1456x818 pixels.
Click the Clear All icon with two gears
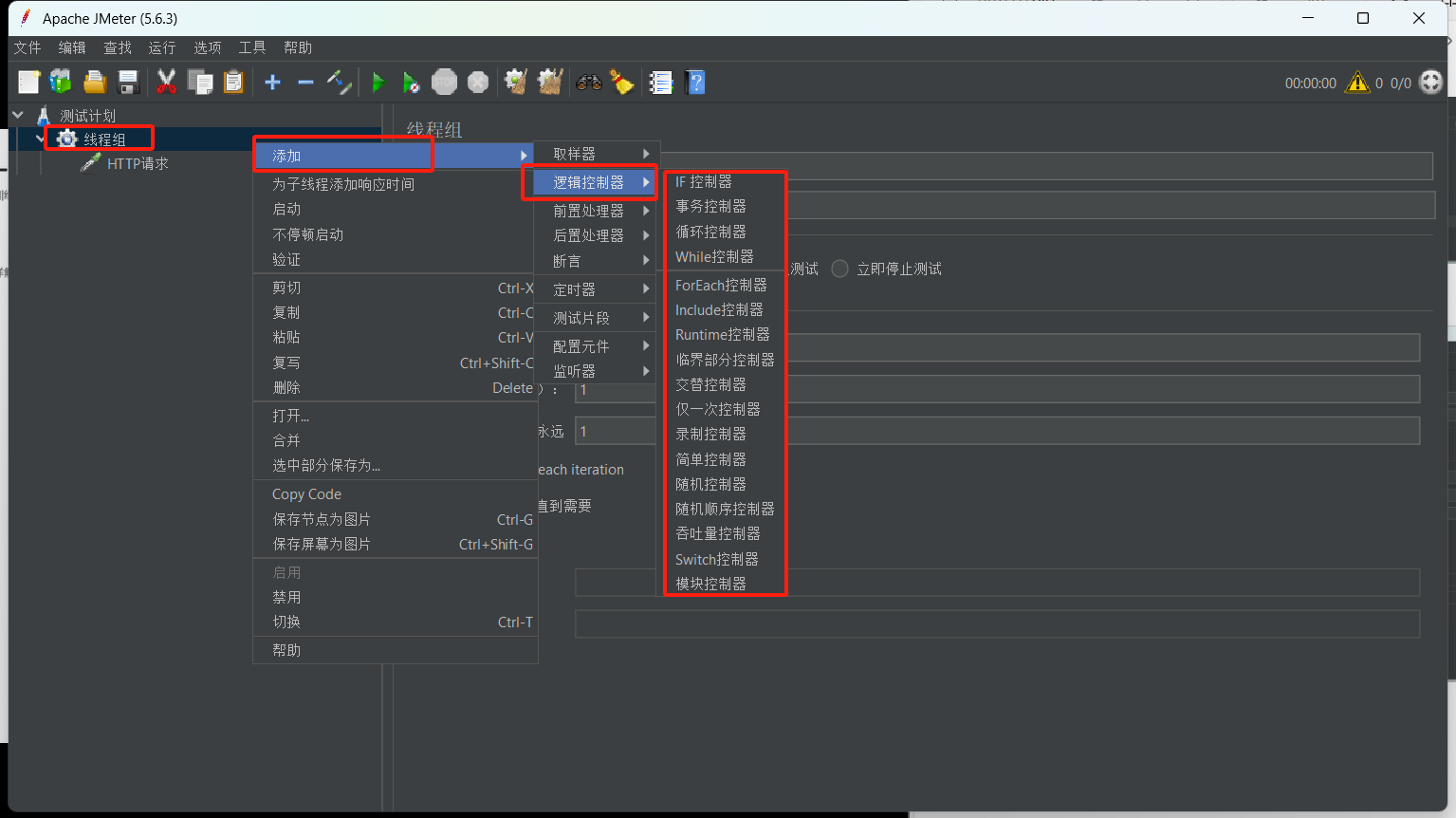tap(550, 83)
